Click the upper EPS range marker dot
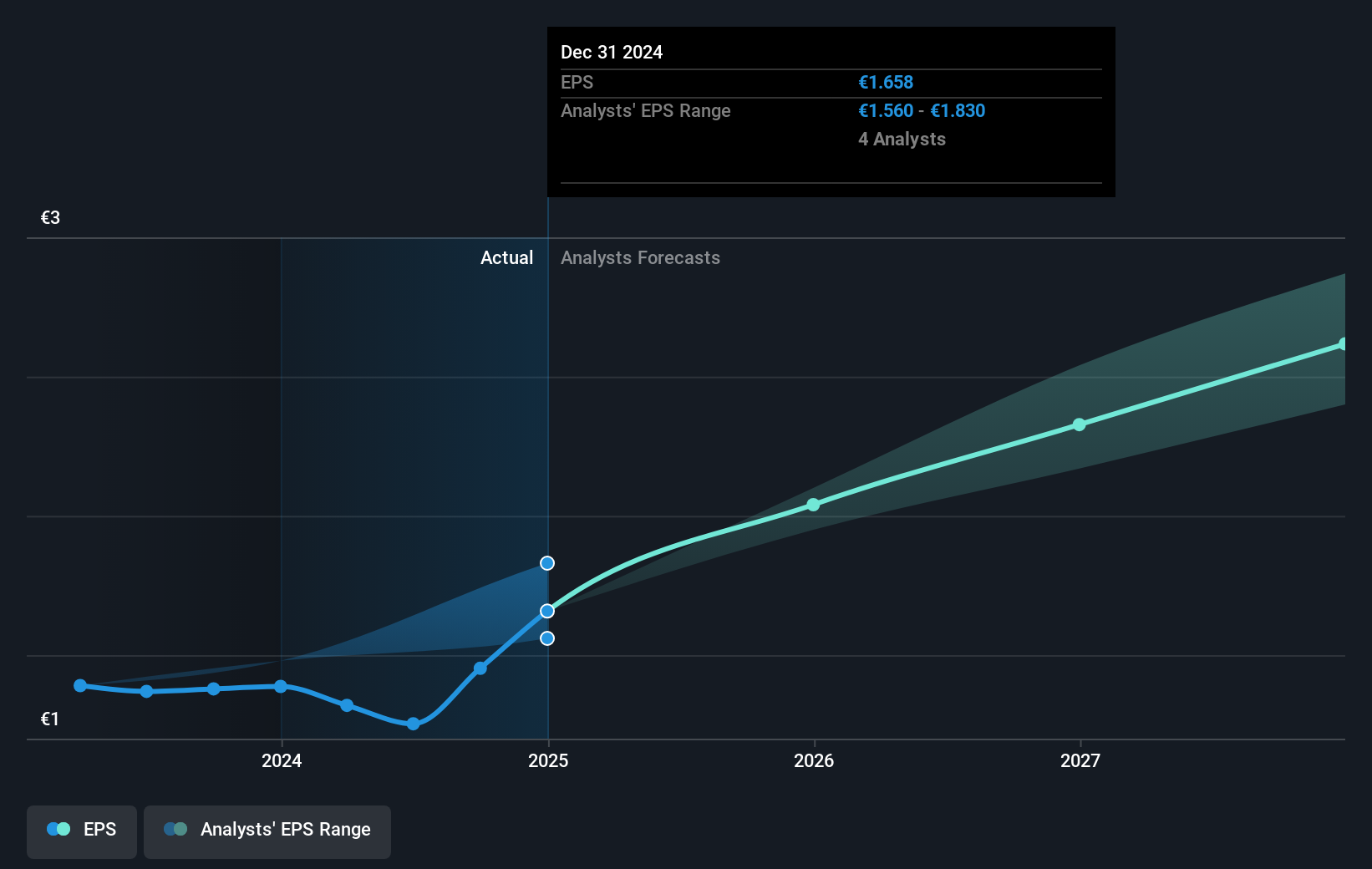 point(547,563)
